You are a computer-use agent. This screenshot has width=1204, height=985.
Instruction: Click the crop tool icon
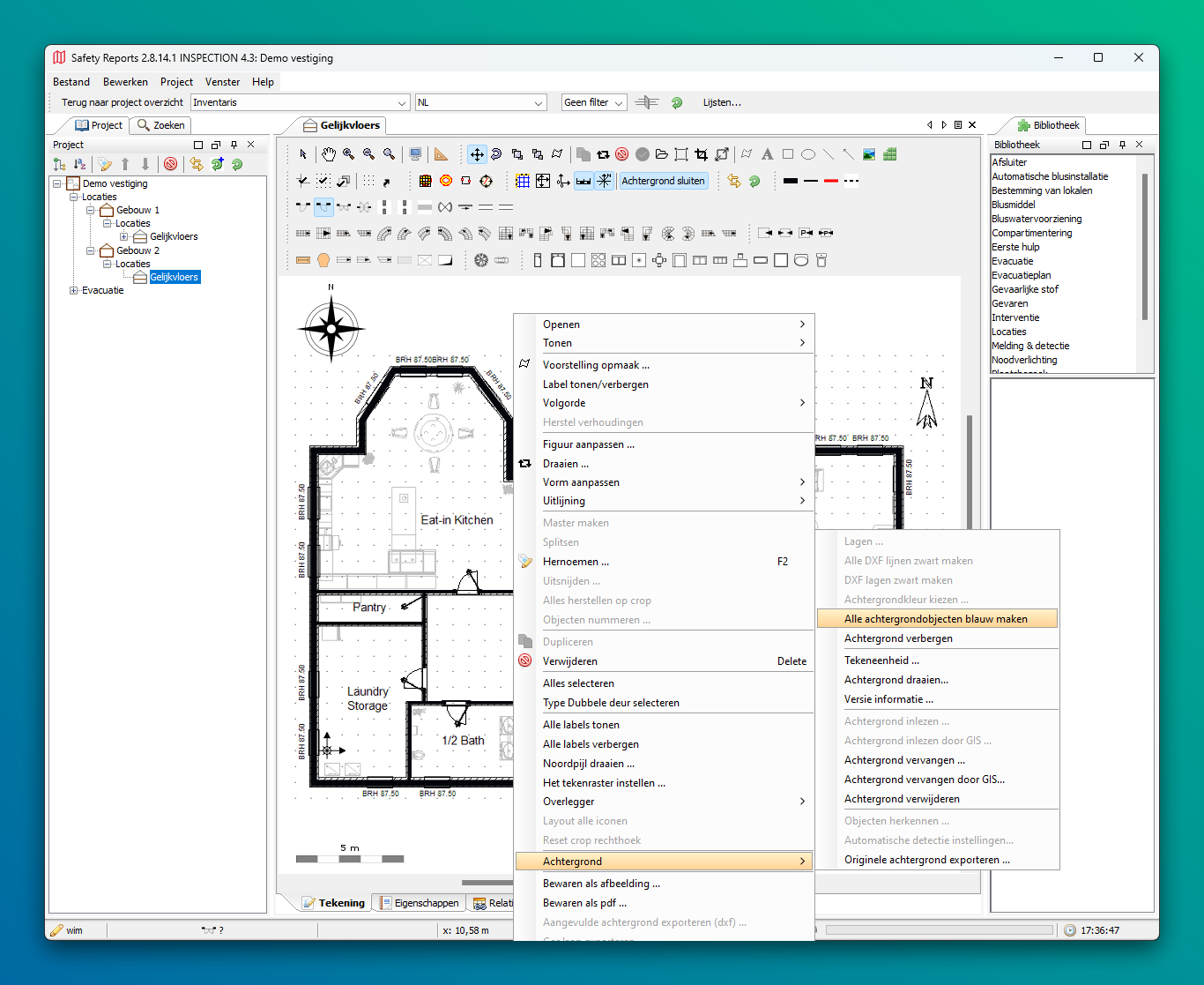click(701, 154)
